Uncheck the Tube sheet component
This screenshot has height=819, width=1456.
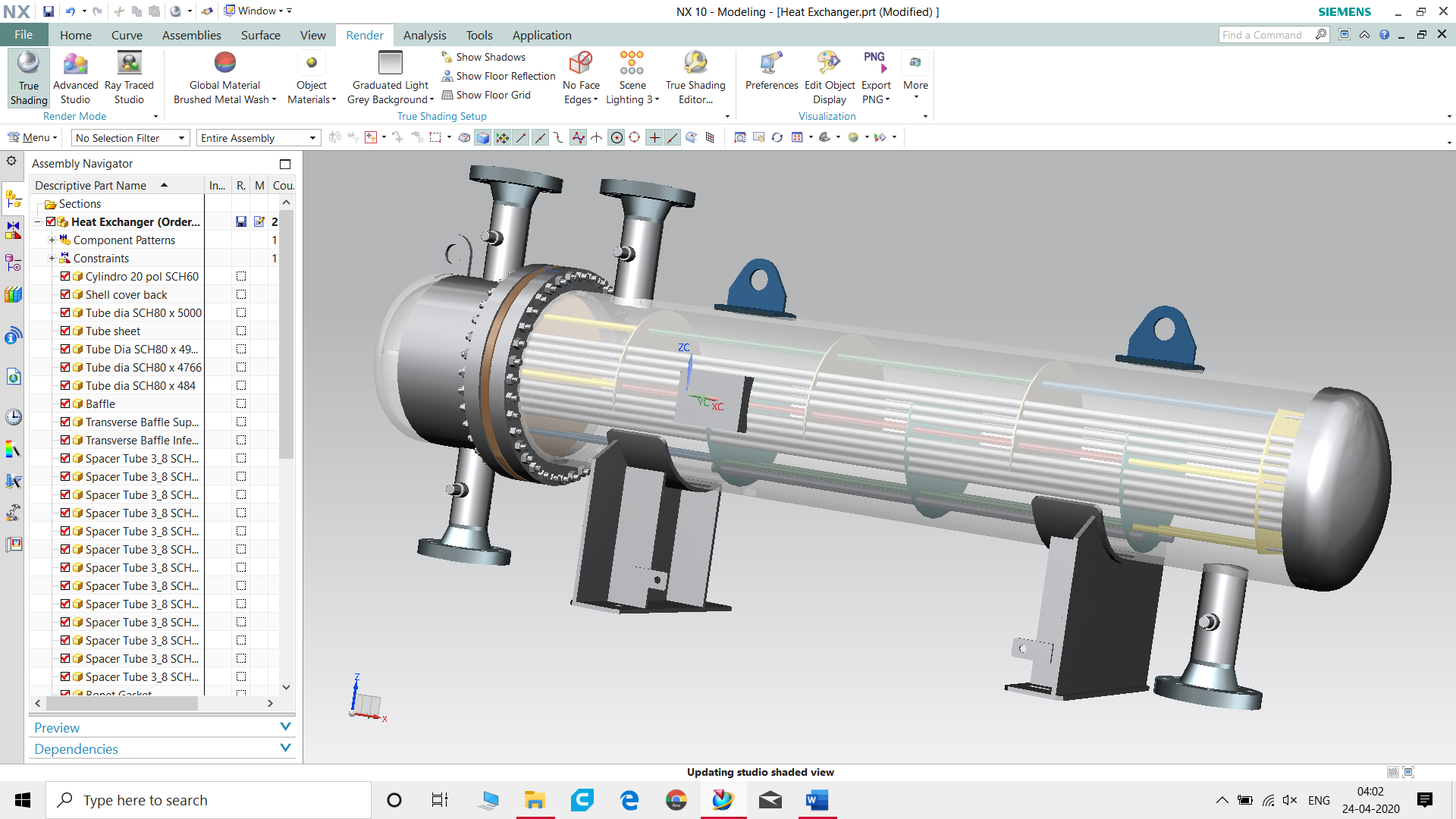tap(65, 331)
